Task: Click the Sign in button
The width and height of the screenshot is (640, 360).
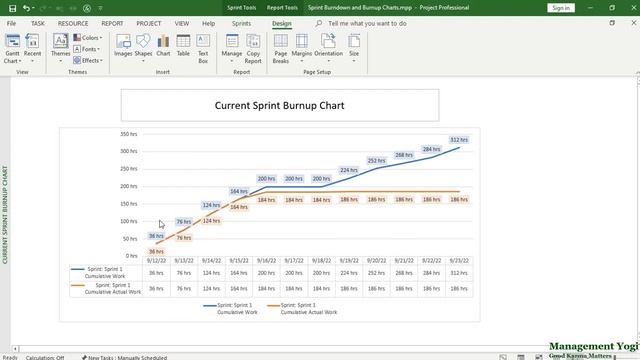Action: [561, 8]
